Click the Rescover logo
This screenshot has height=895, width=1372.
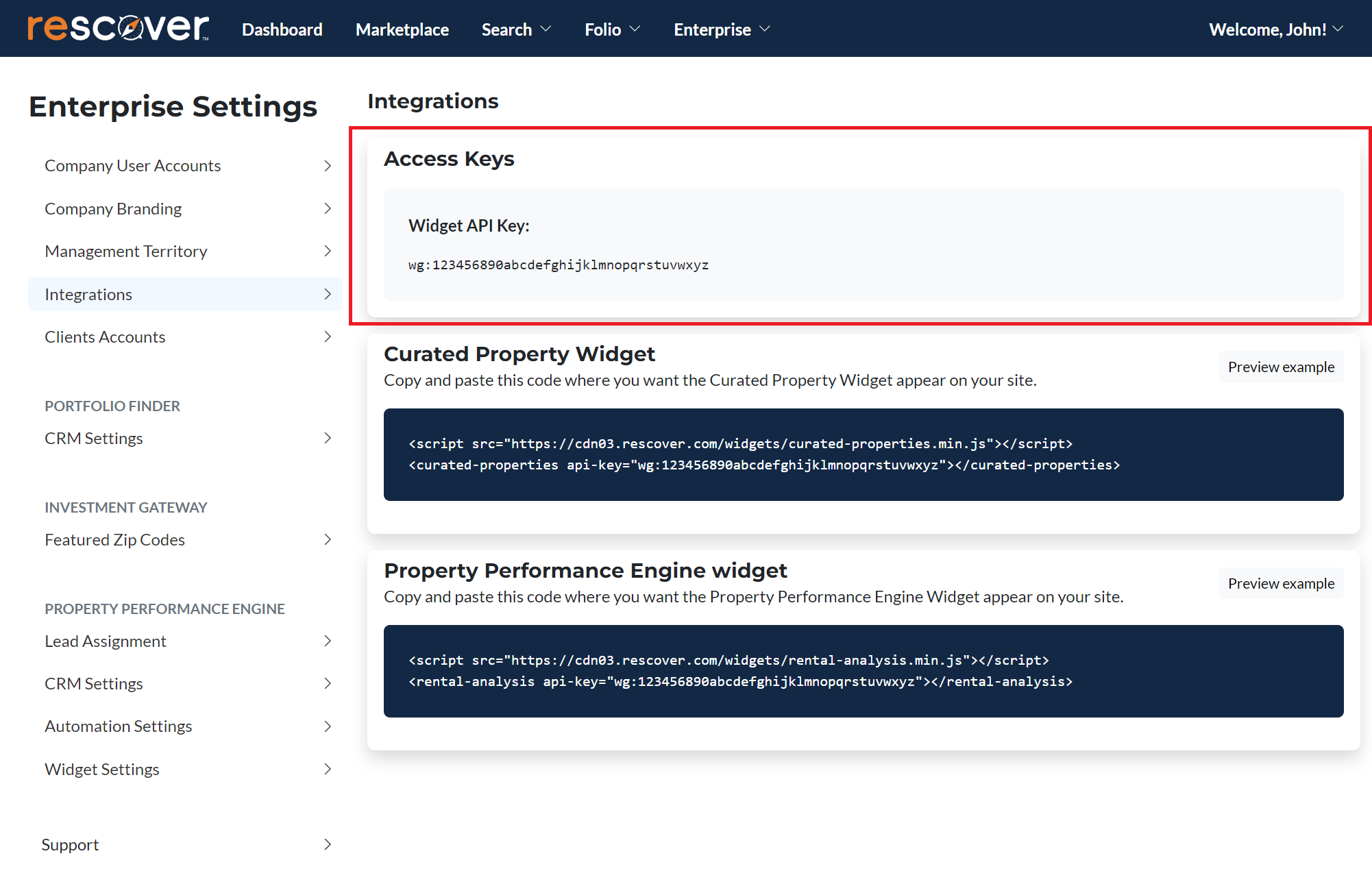tap(118, 28)
